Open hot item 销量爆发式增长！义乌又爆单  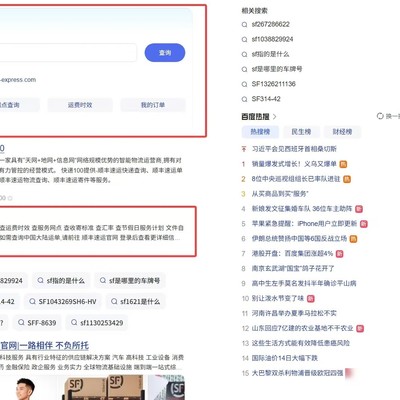(294, 164)
